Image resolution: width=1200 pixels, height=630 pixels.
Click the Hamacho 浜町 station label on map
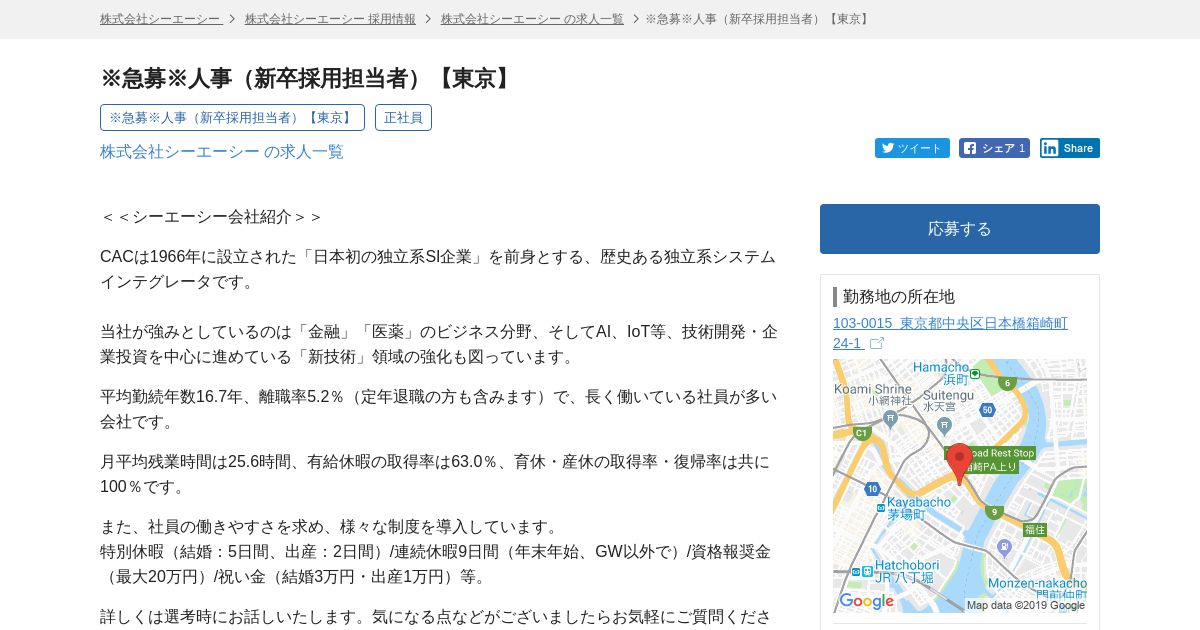(941, 372)
